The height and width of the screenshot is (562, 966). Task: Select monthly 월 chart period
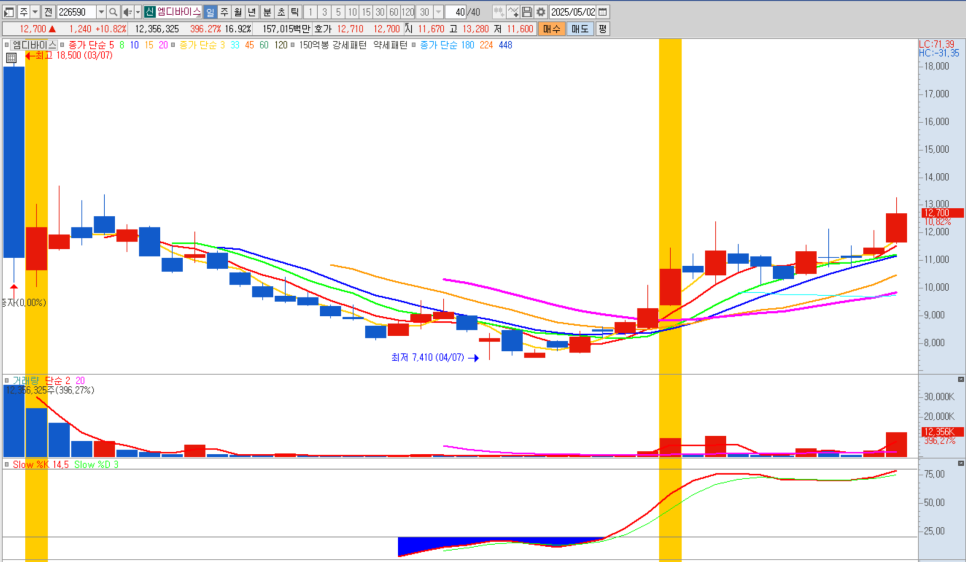click(238, 12)
